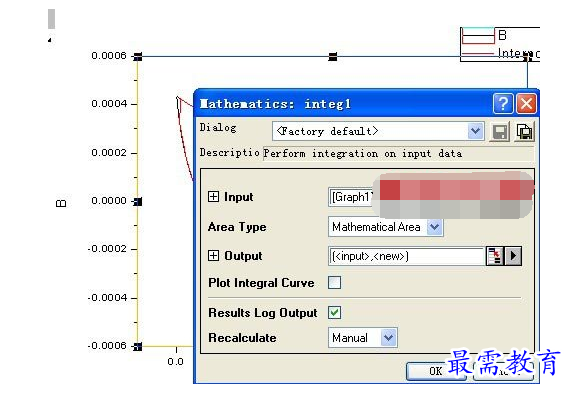The width and height of the screenshot is (569, 394).
Task: Click the 0.0002 Y axis tick label
Action: 109,152
